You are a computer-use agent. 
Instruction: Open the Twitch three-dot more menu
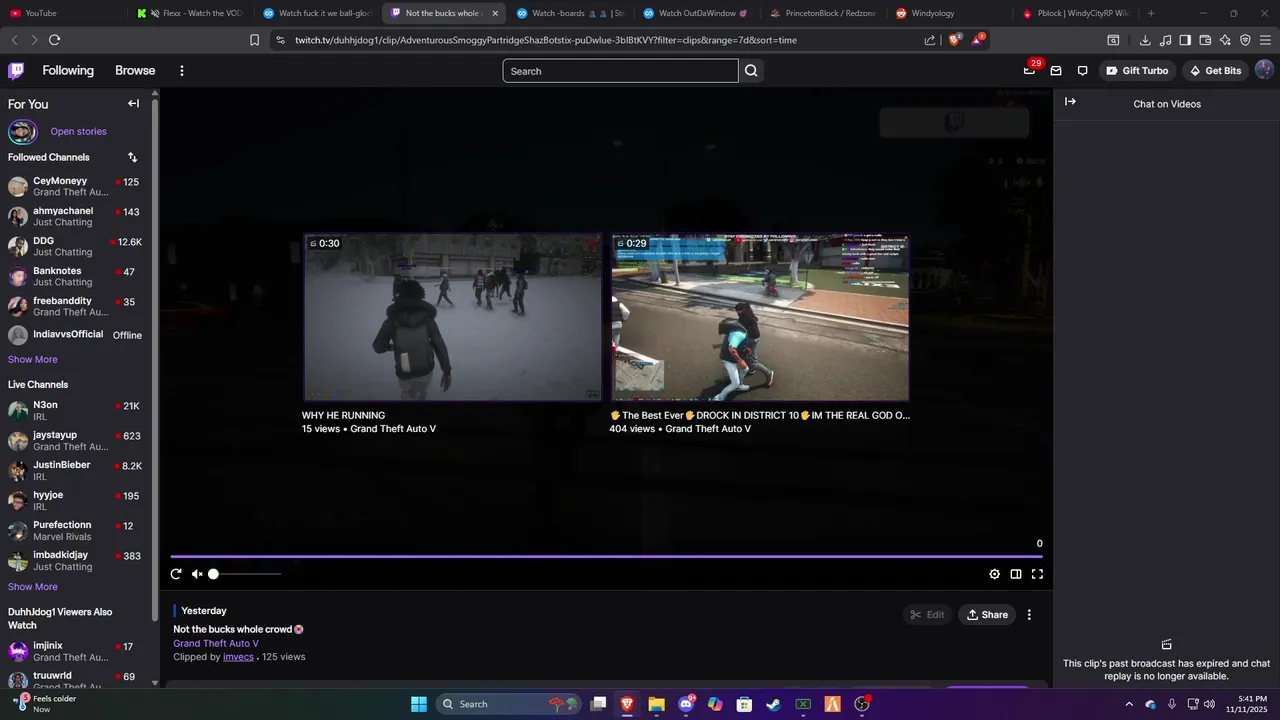181,71
